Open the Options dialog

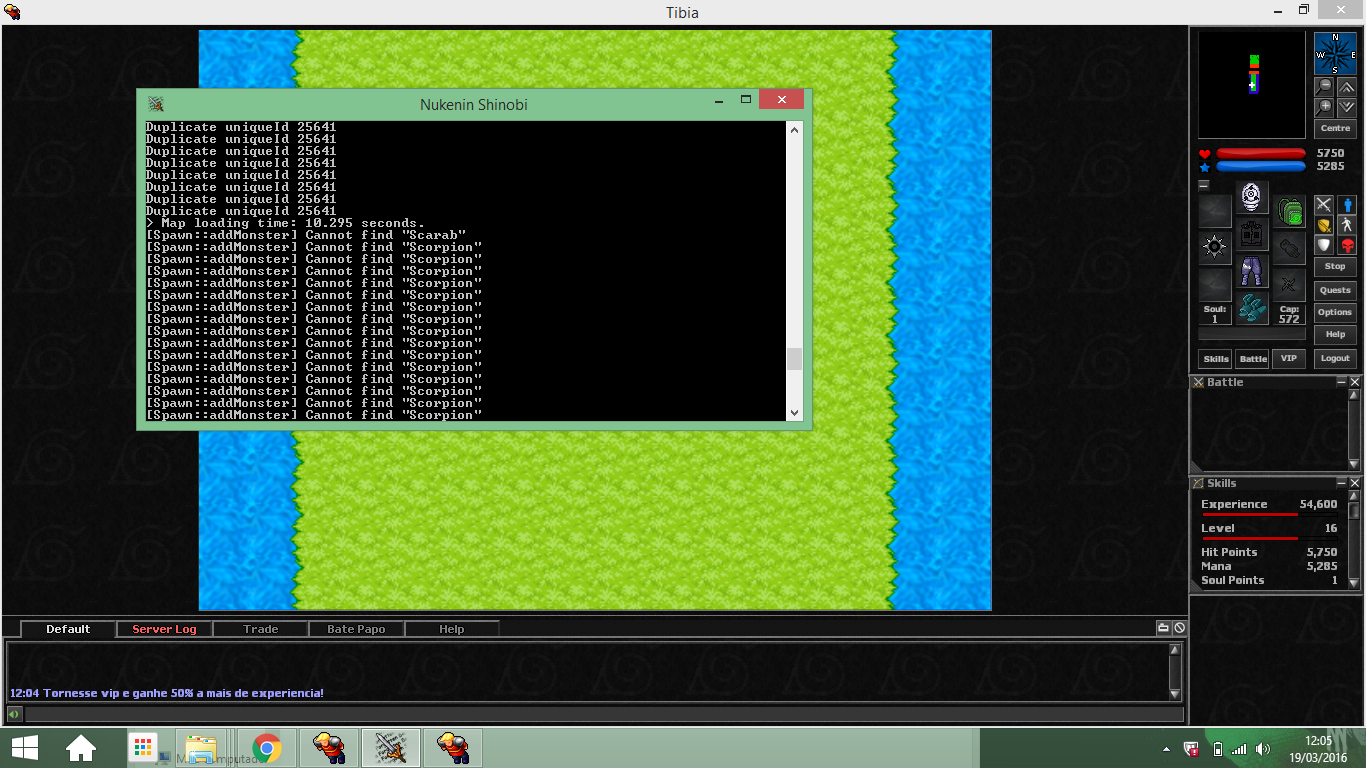pos(1335,312)
